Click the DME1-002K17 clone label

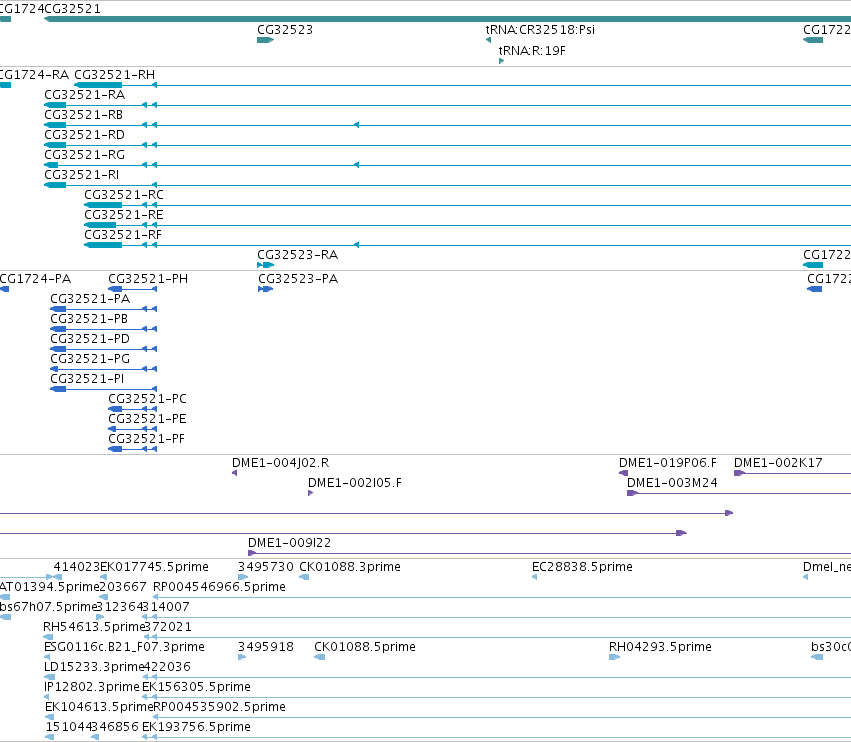[778, 463]
